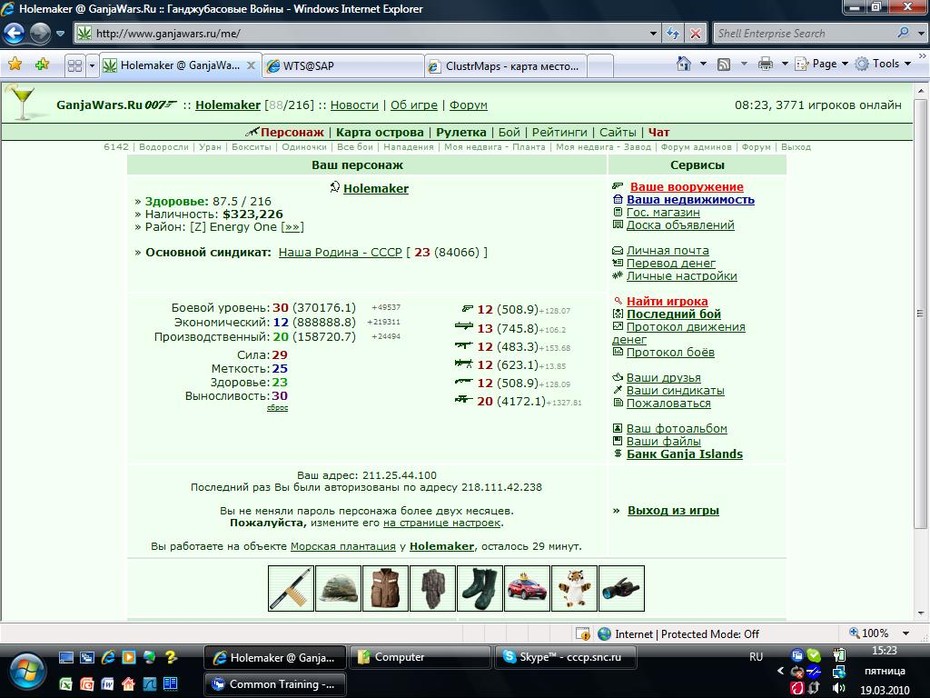The height and width of the screenshot is (698, 930).
Task: Click the green boots item thumbnail
Action: coord(480,588)
